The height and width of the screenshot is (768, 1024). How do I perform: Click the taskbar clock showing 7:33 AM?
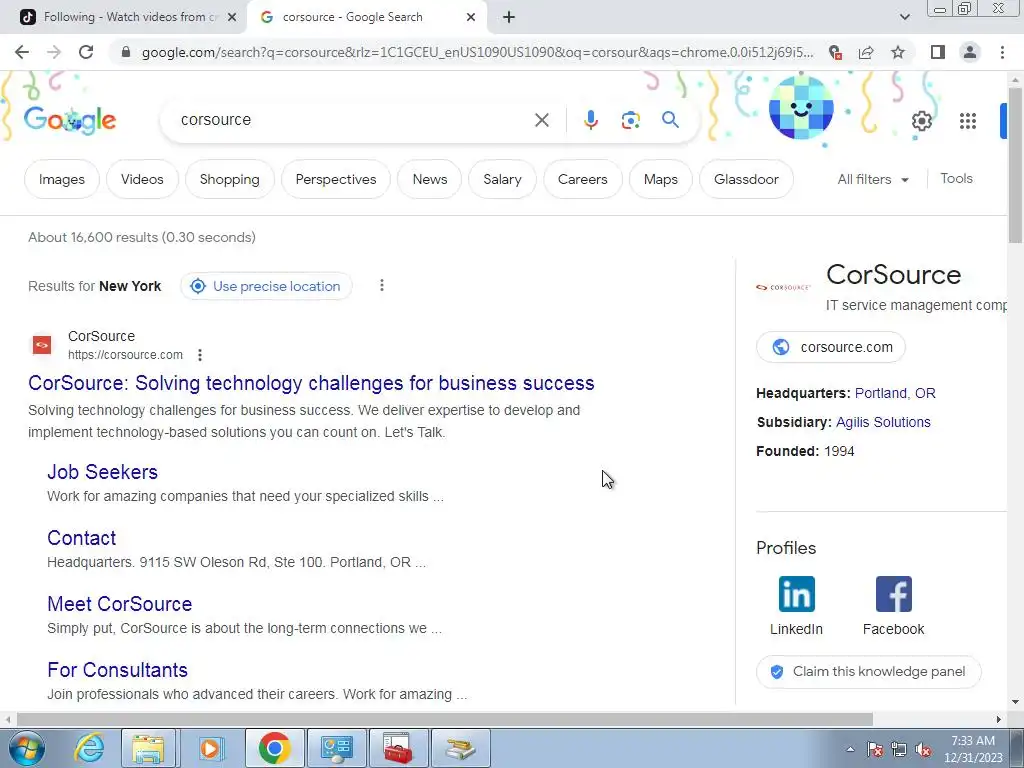pos(972,749)
